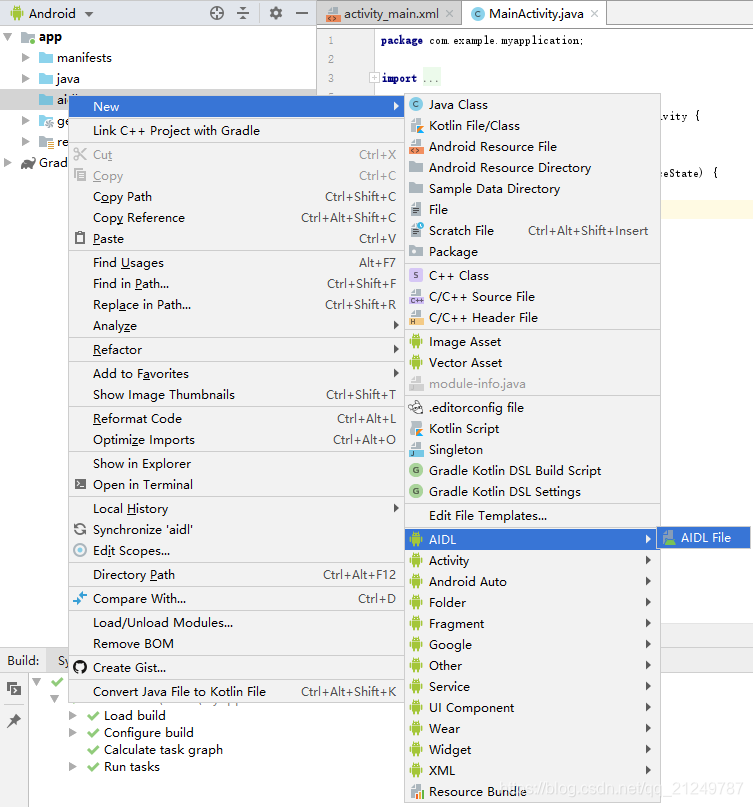Choose Show in Explorer
Viewport: 753px width, 807px height.
pos(236,464)
